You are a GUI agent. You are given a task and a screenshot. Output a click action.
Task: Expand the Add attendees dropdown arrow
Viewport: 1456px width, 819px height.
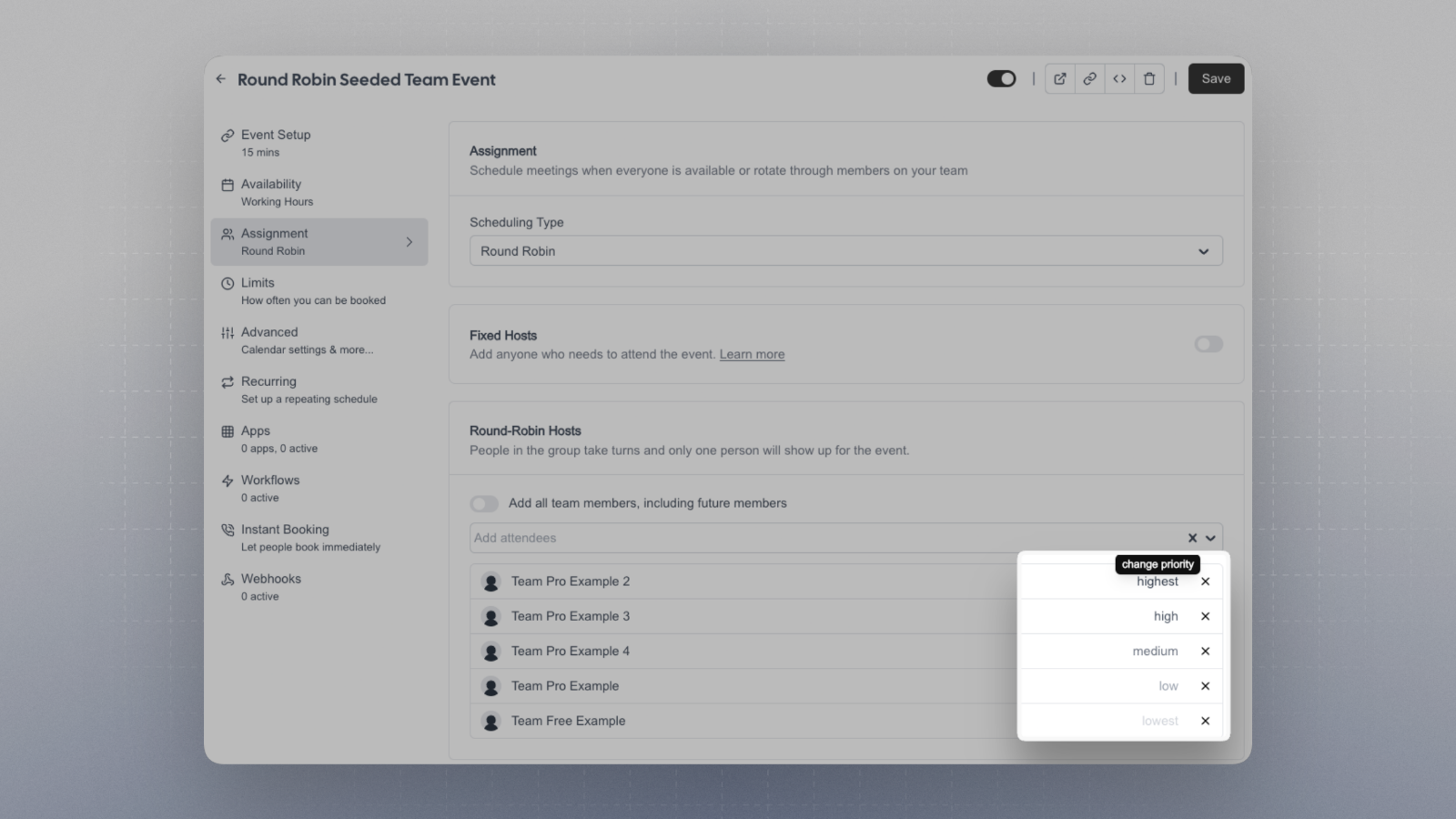tap(1210, 538)
